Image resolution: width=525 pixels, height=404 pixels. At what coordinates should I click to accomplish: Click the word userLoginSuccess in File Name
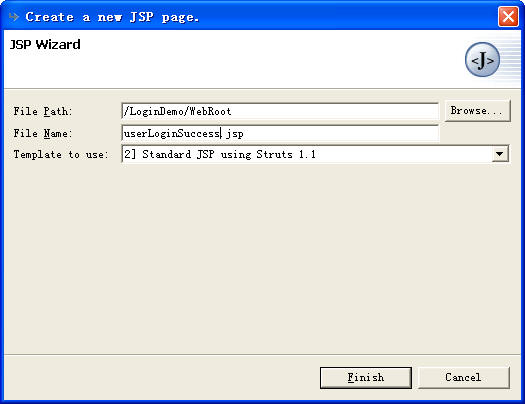click(172, 134)
